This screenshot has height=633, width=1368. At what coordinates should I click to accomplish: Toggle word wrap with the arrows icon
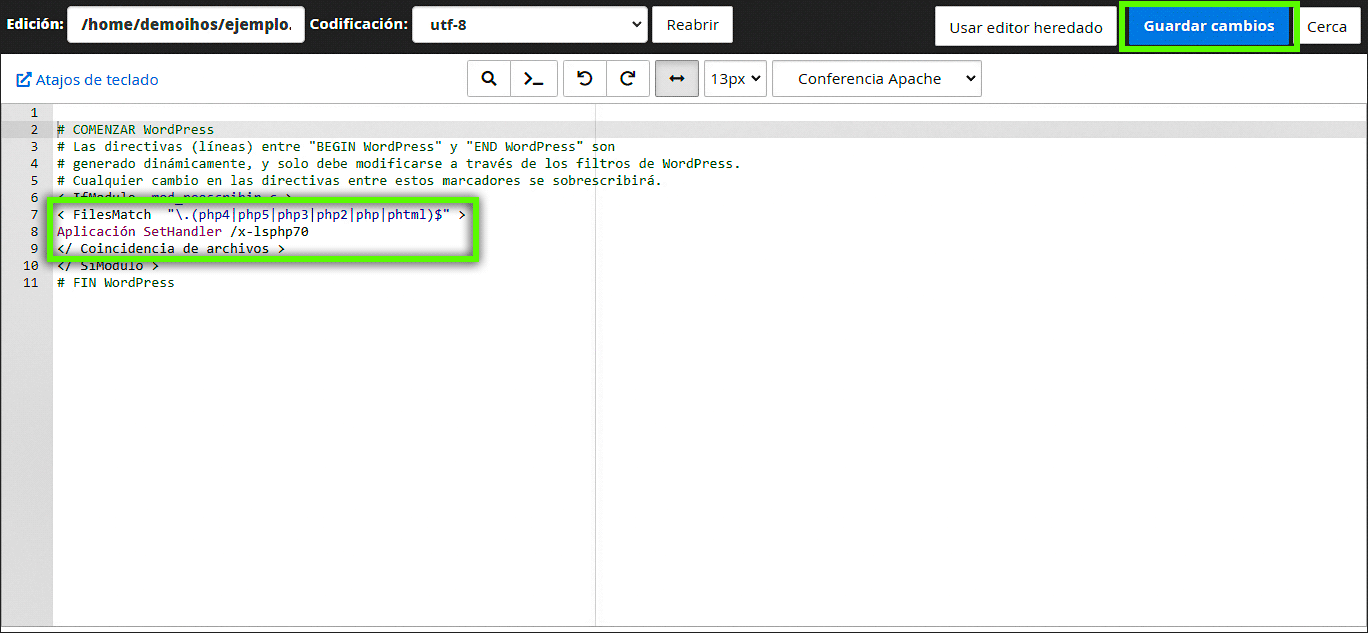(x=676, y=78)
